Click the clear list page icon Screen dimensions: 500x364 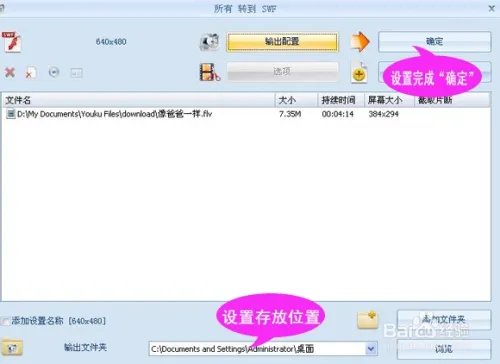coord(31,73)
